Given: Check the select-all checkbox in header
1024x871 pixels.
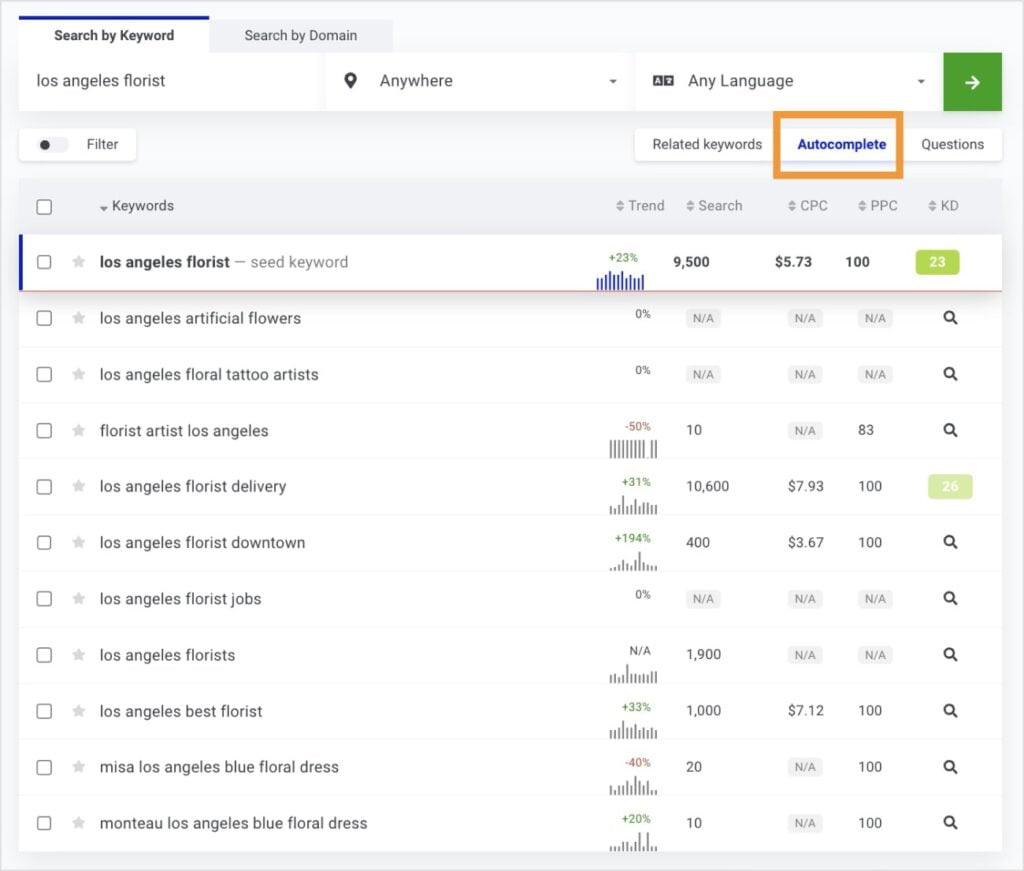Looking at the screenshot, I should point(44,207).
